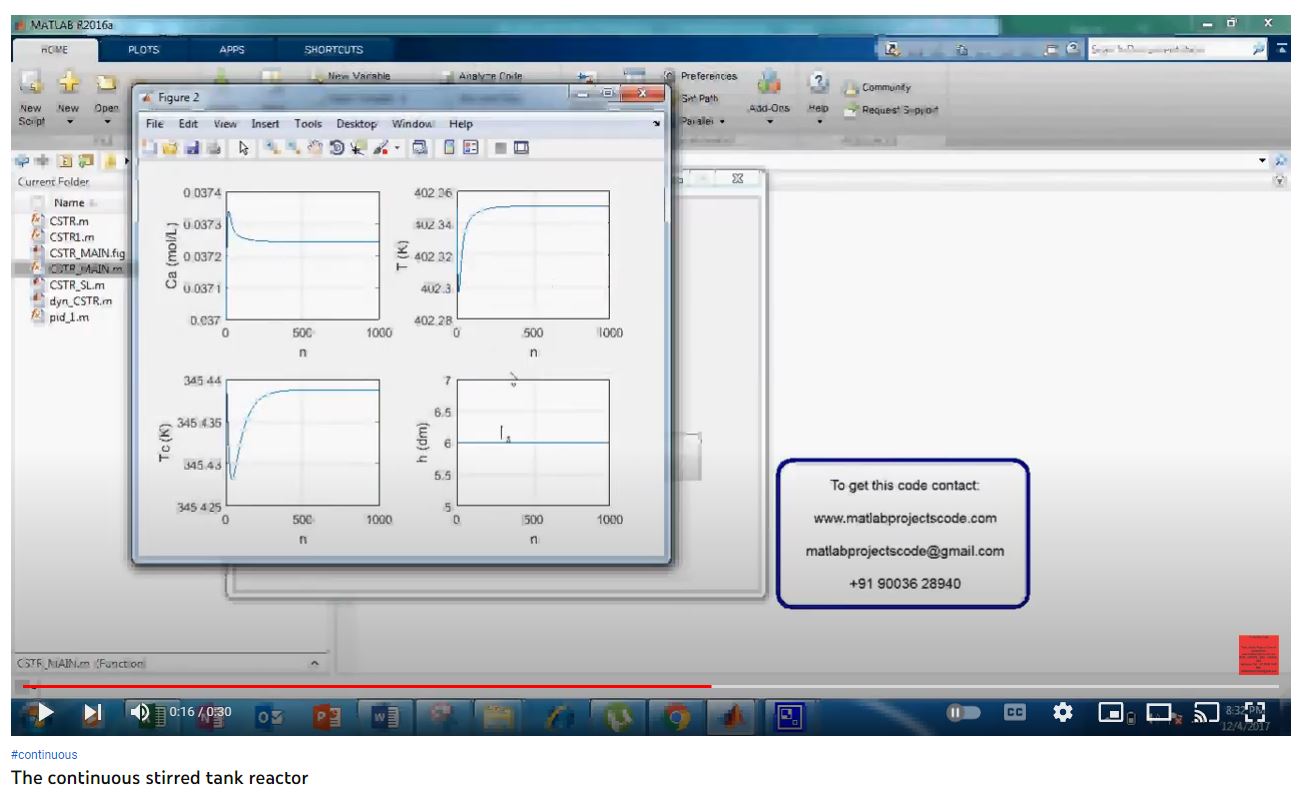This screenshot has width=1301, height=795.
Task: Select the Pan hand tool
Action: pyautogui.click(x=315, y=148)
